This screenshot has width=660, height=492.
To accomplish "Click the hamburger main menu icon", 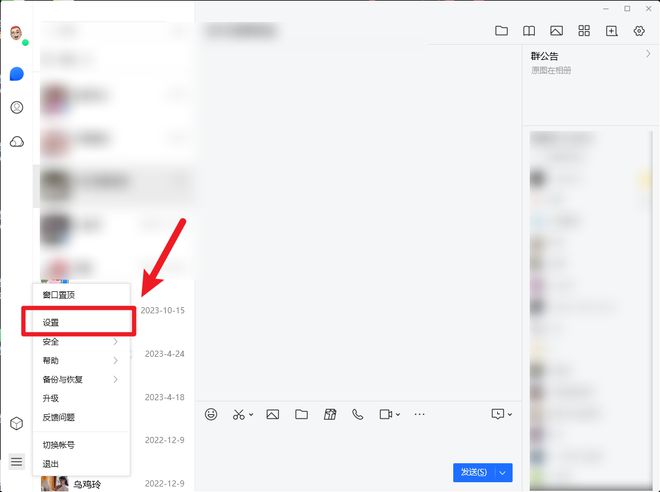I will tap(17, 462).
